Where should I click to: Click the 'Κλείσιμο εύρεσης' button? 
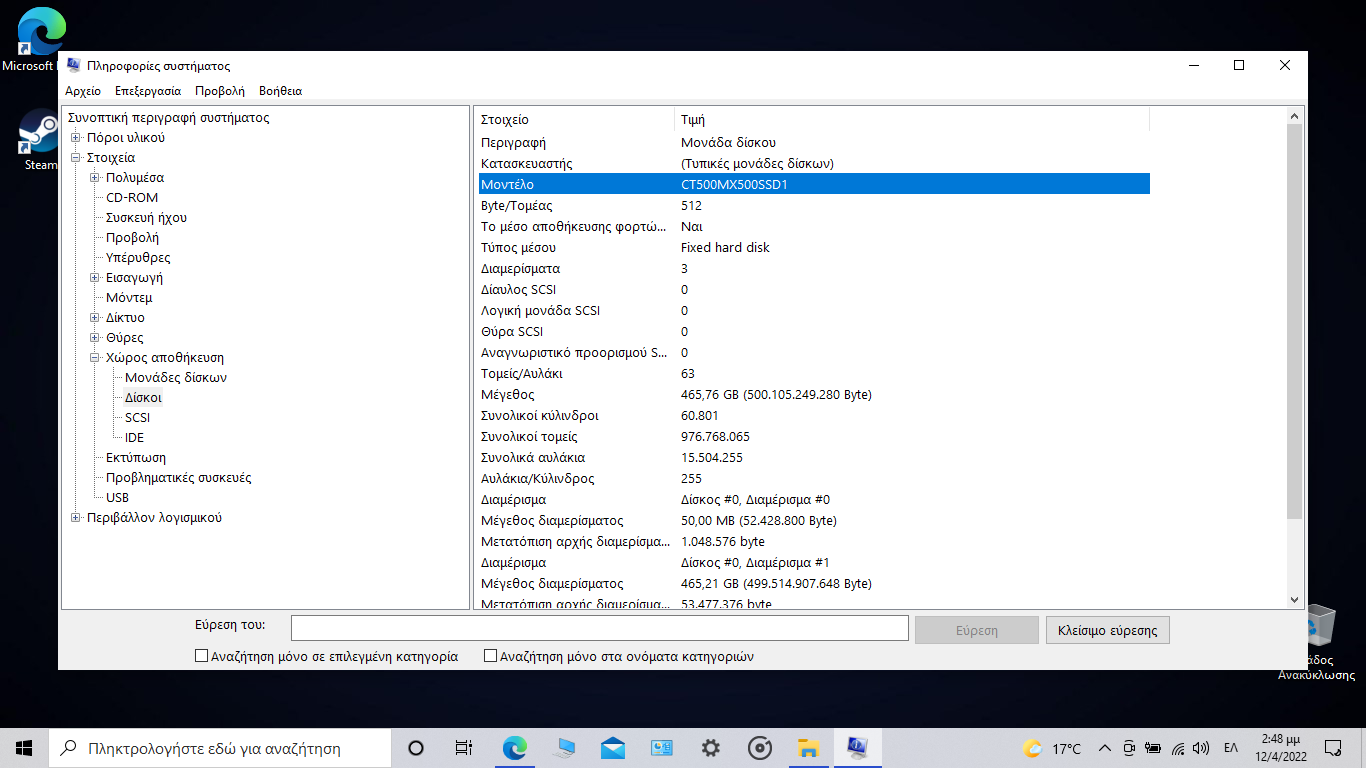1107,630
